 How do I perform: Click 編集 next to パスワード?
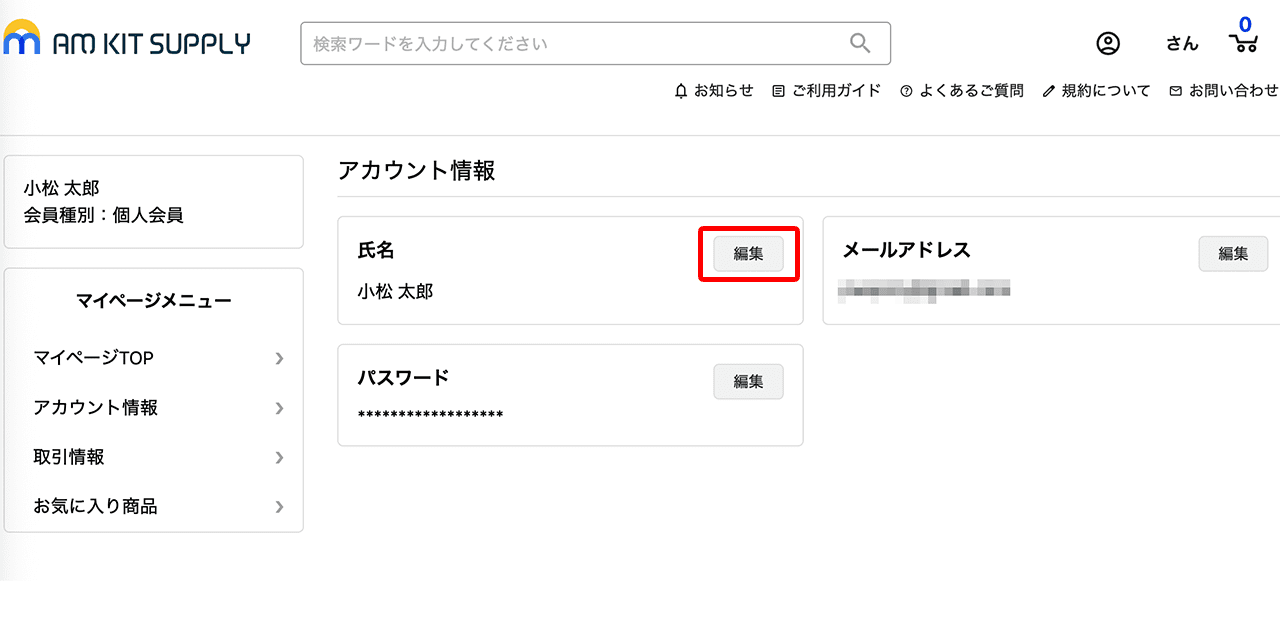point(748,381)
